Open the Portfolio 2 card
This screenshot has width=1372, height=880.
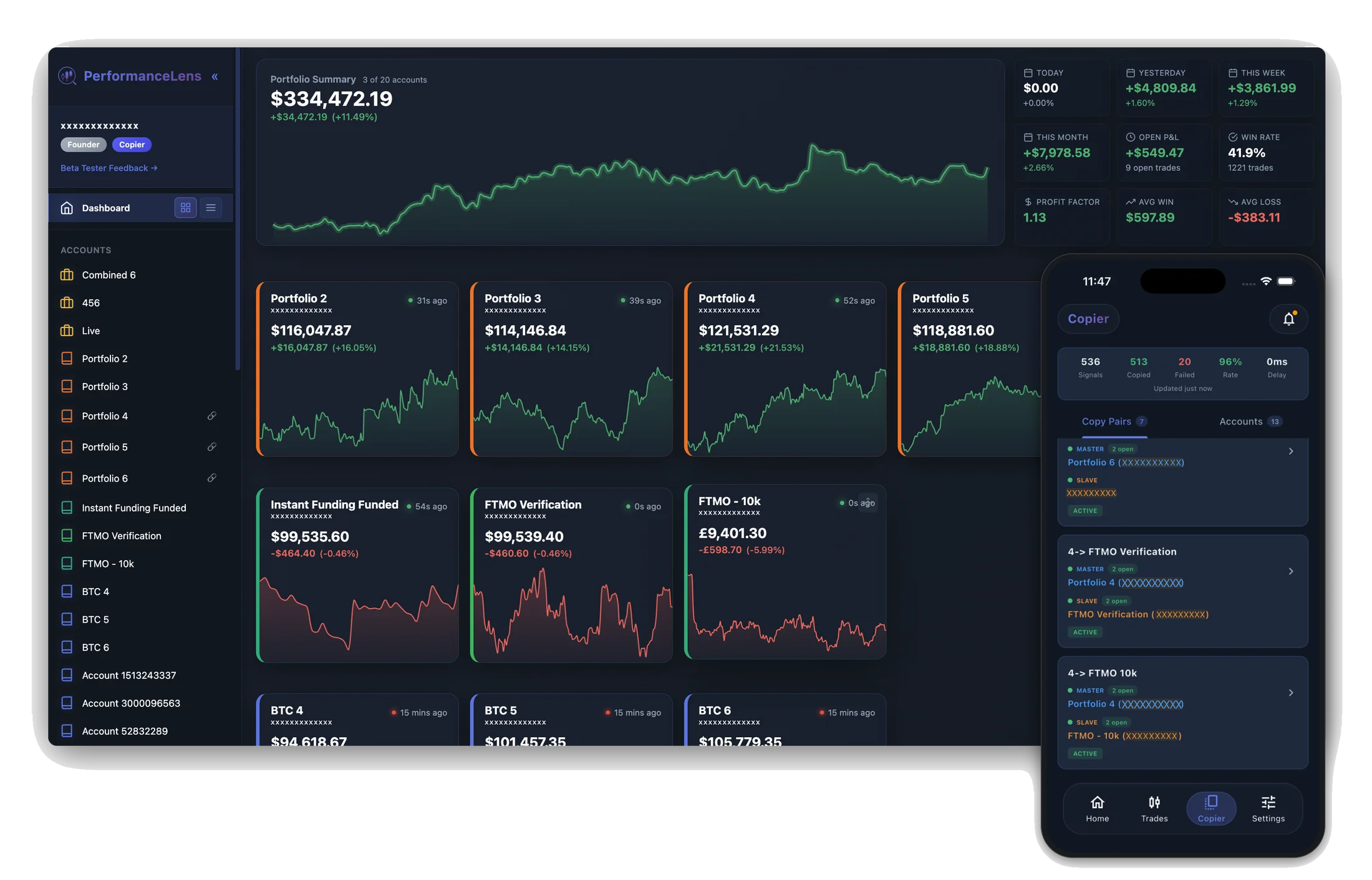coord(358,369)
